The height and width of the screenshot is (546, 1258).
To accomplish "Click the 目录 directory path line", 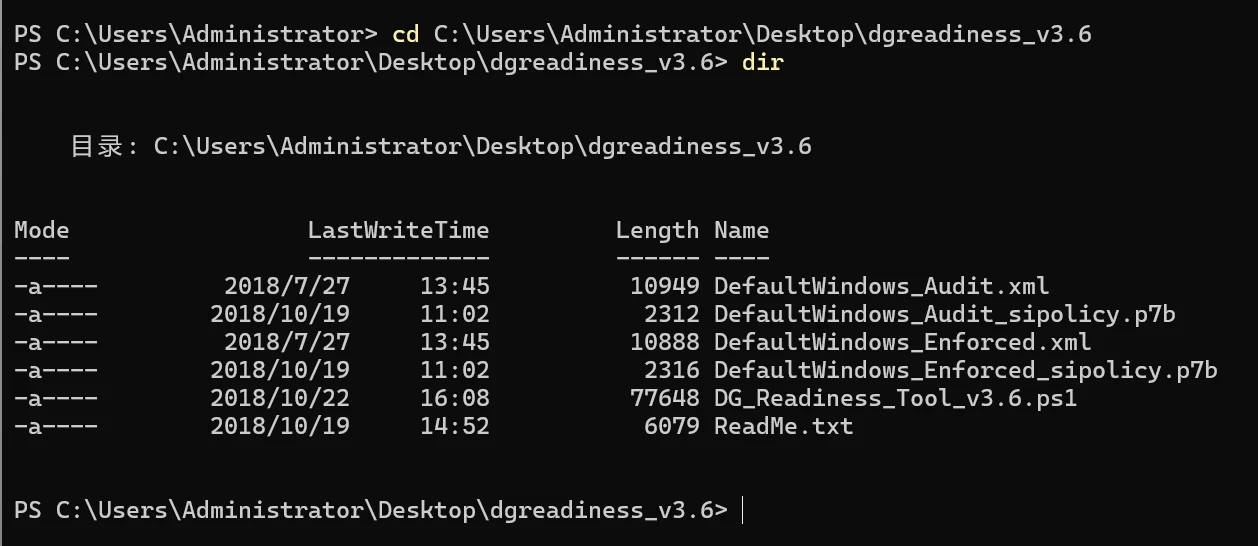I will (x=441, y=146).
